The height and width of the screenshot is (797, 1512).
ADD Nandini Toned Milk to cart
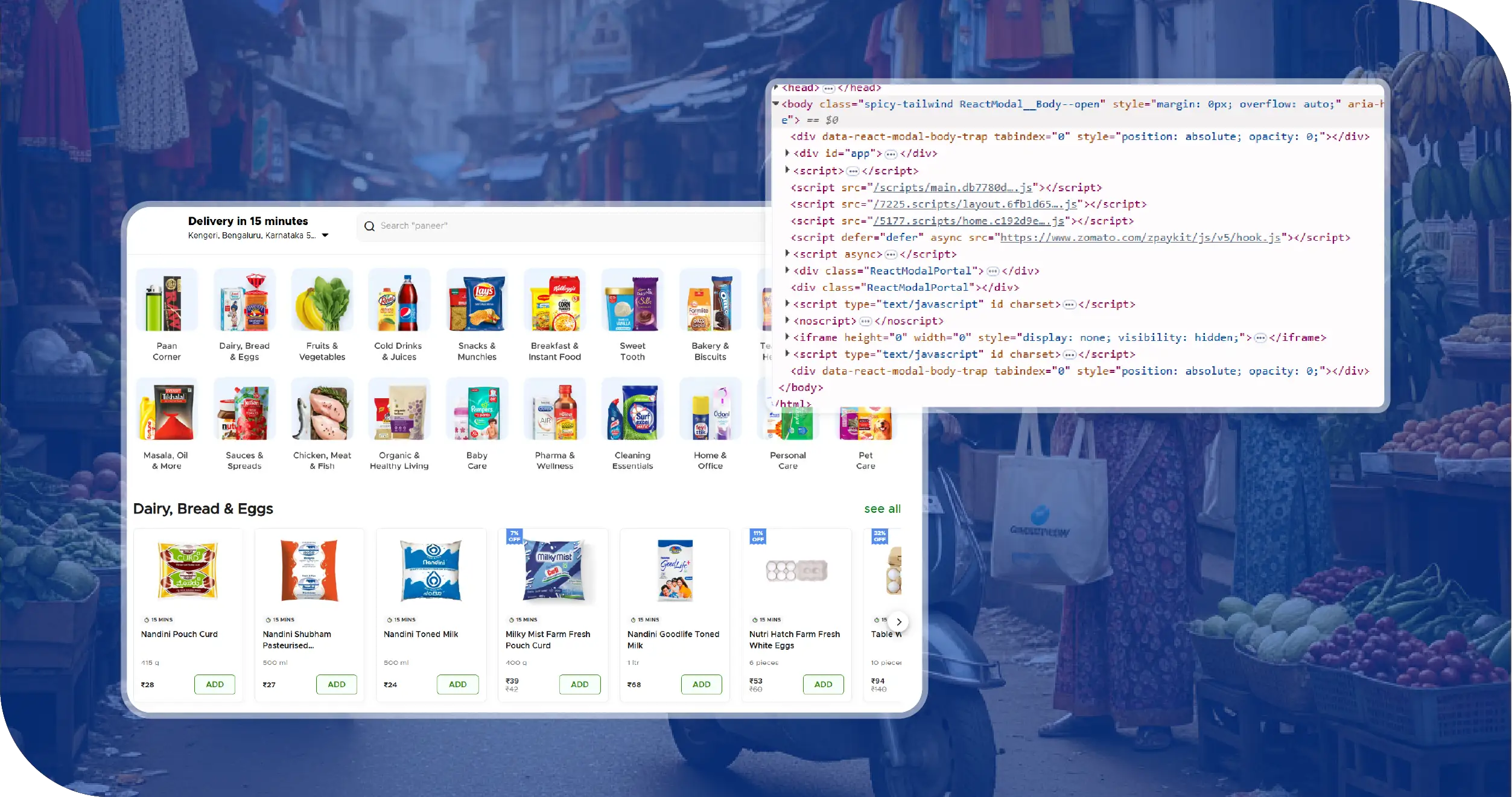click(x=457, y=684)
